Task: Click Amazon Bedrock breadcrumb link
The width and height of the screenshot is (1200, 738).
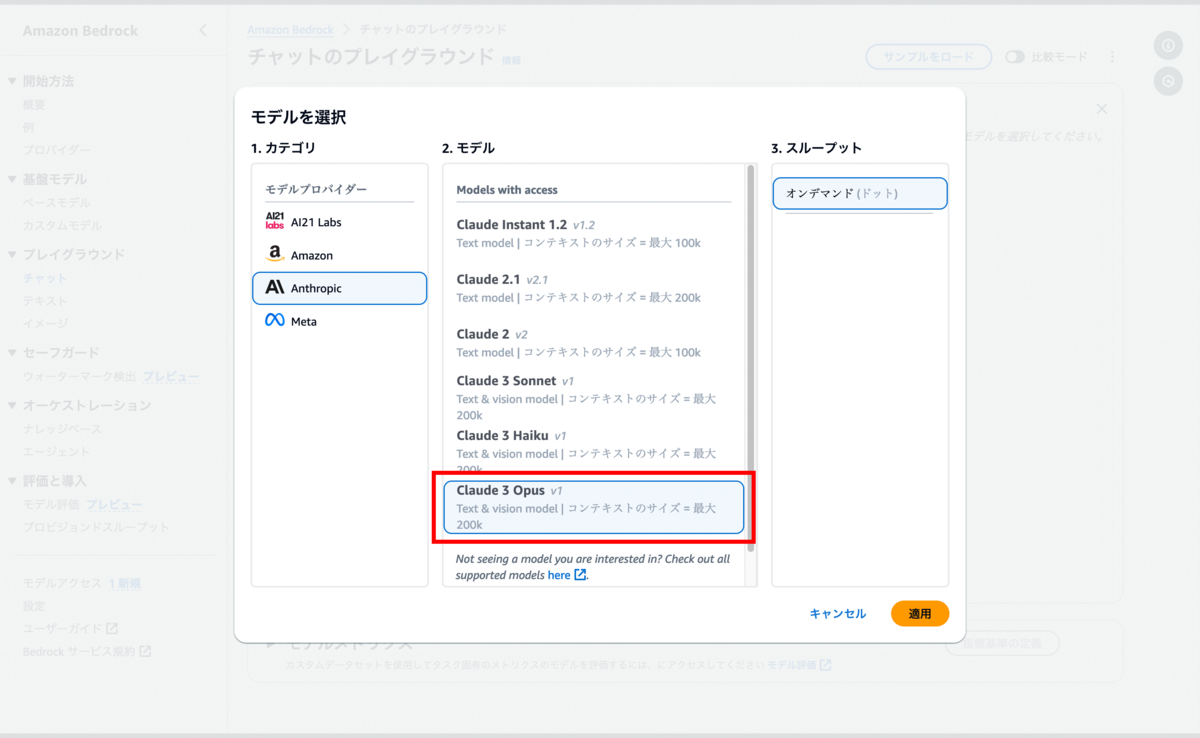Action: pyautogui.click(x=291, y=30)
